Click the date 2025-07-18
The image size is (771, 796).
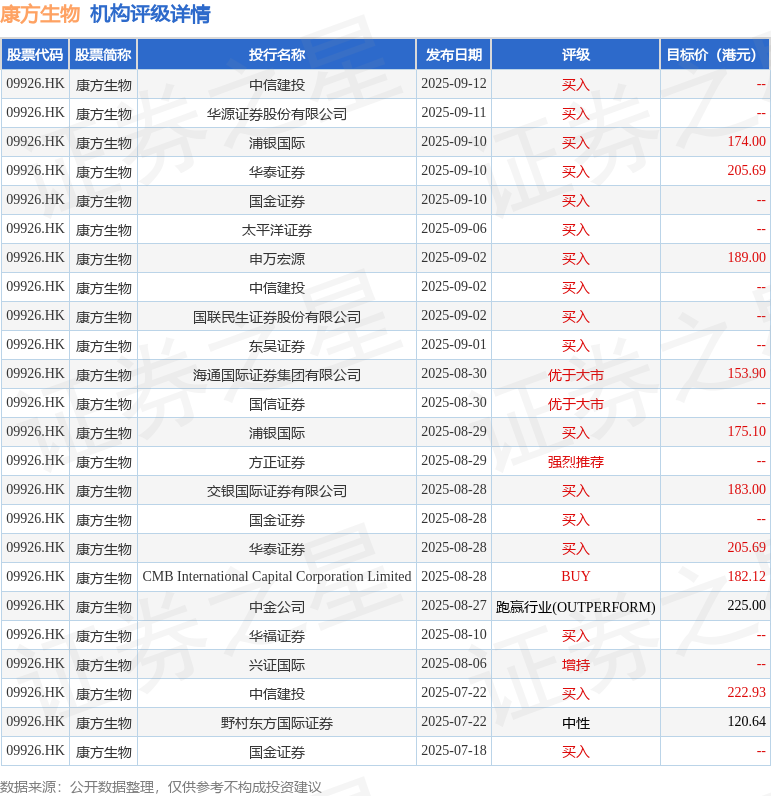click(454, 750)
